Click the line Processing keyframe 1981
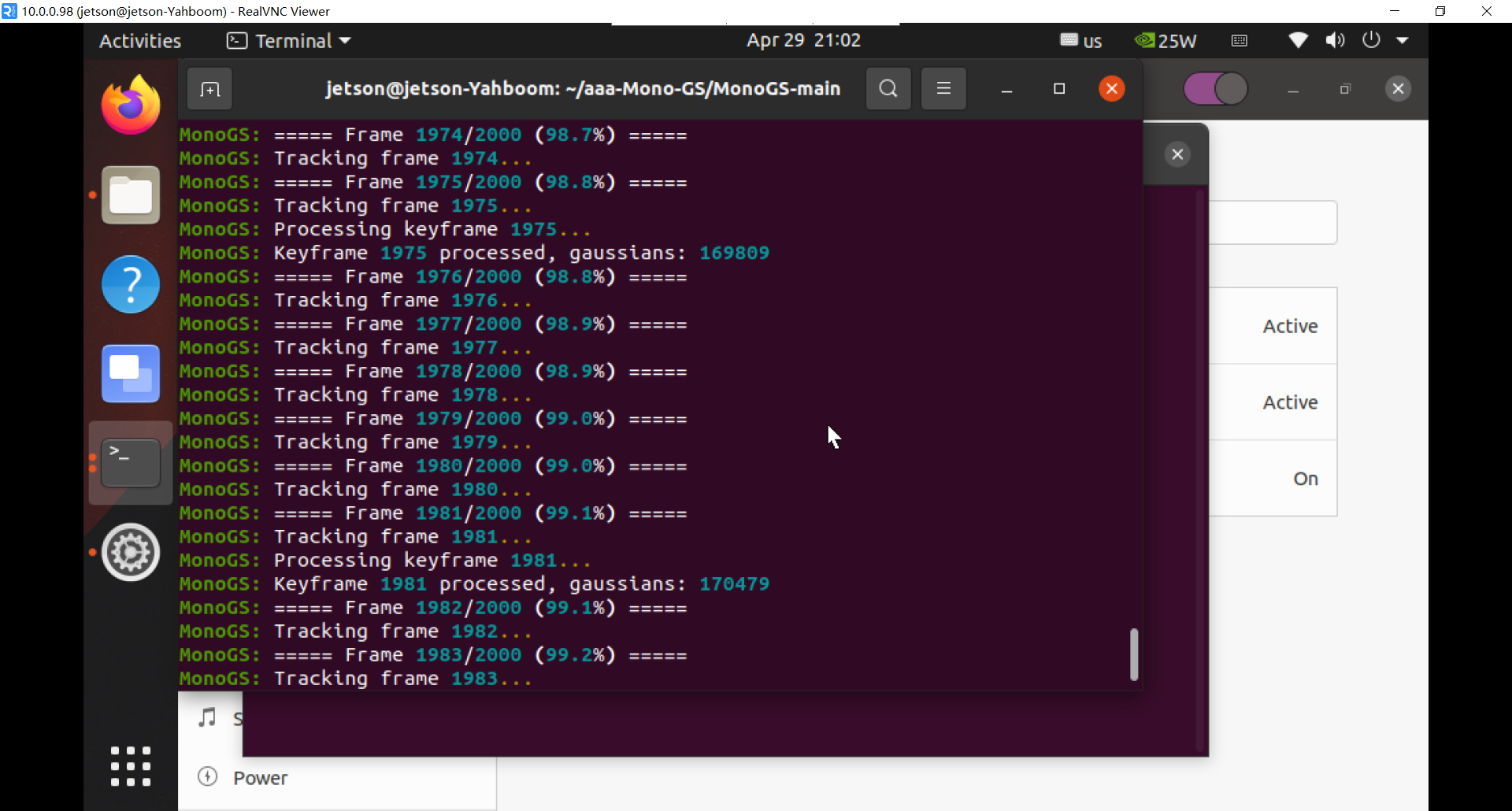 coord(385,561)
